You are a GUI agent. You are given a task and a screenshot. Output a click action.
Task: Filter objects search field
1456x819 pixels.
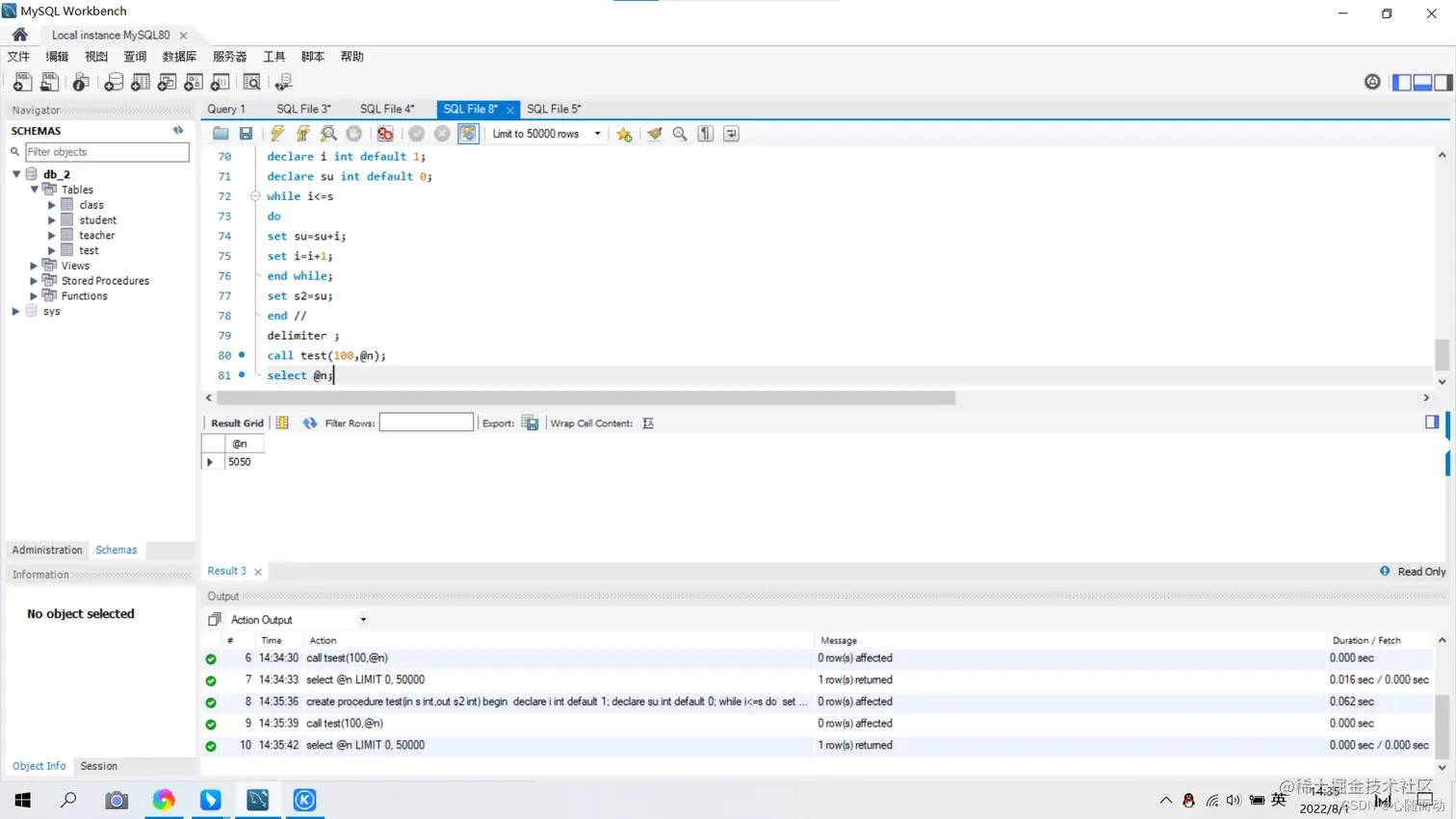(106, 152)
